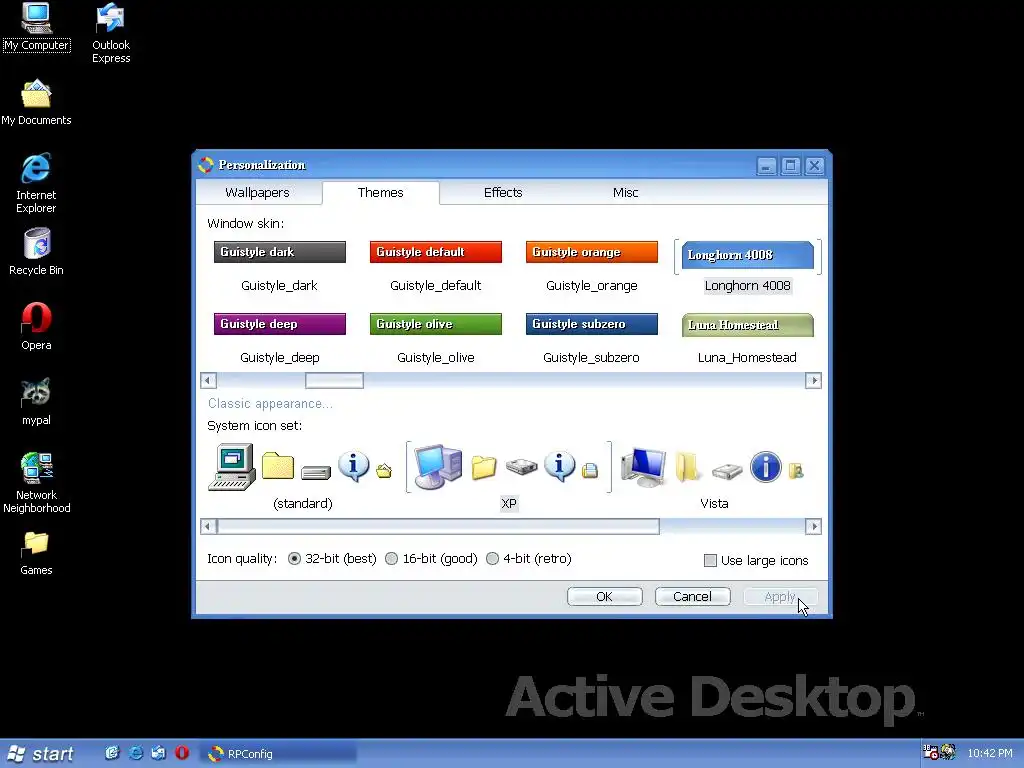Click first system tray icon
Image resolution: width=1024 pixels, height=768 pixels.
[931, 752]
